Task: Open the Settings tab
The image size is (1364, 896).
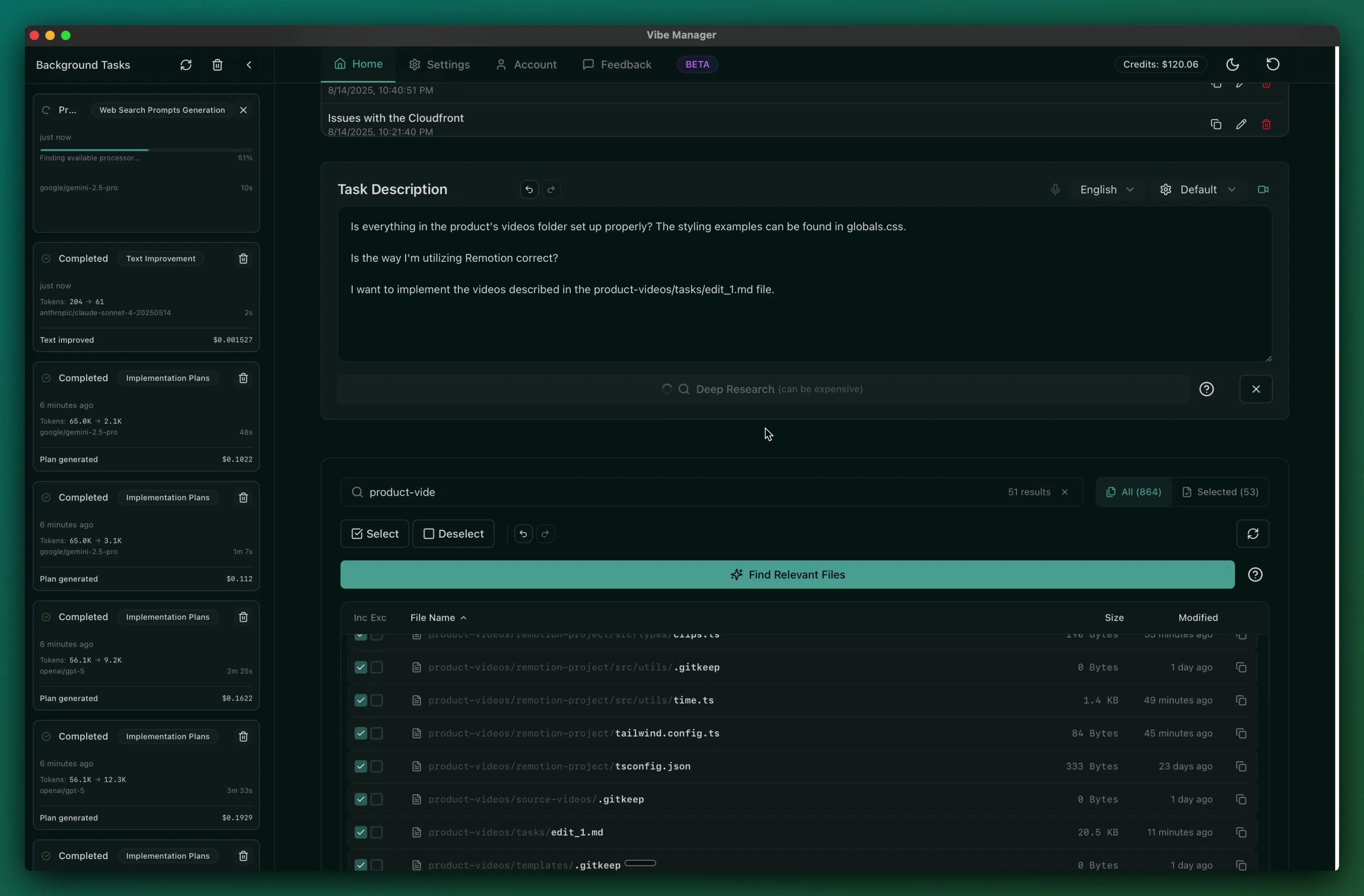Action: [439, 65]
